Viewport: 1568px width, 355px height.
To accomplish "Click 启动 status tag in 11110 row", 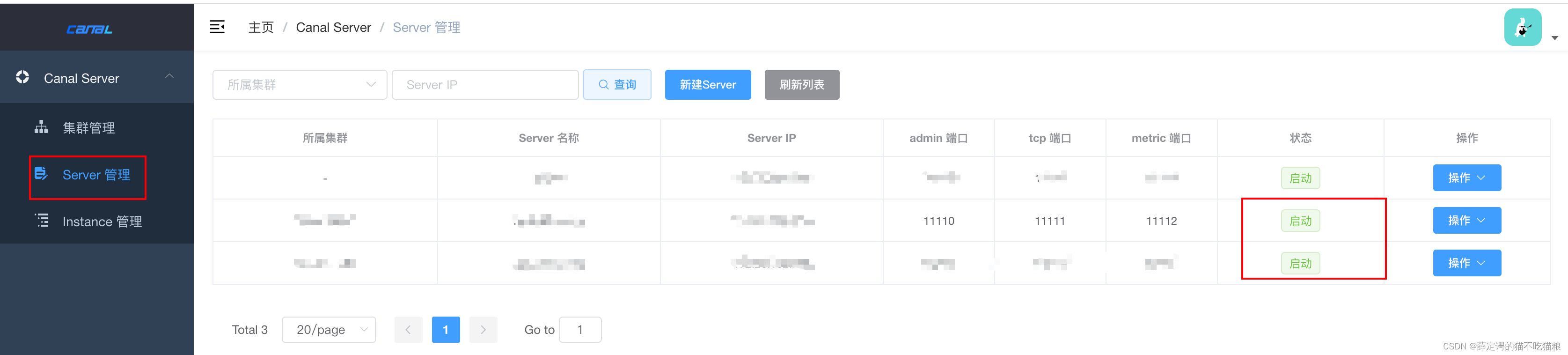I will (x=1300, y=221).
